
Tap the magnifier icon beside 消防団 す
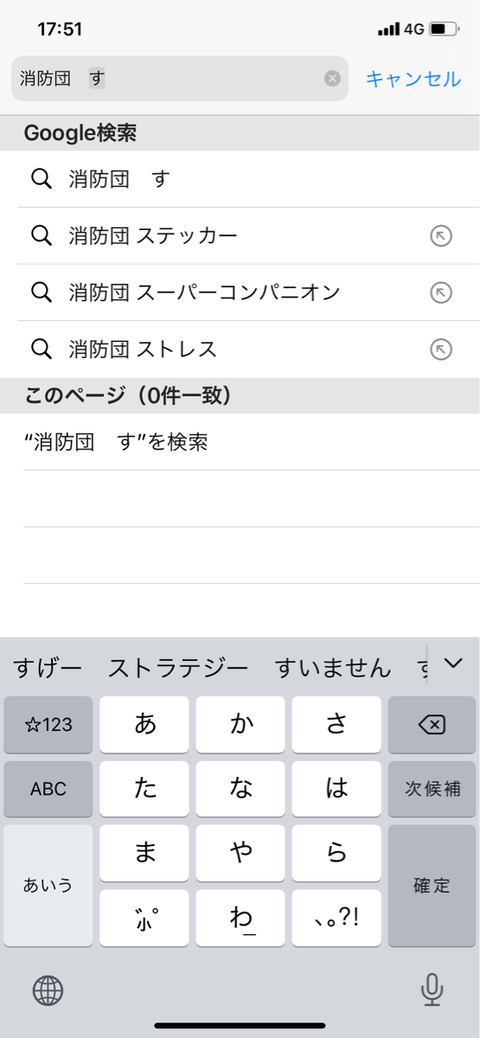[42, 179]
